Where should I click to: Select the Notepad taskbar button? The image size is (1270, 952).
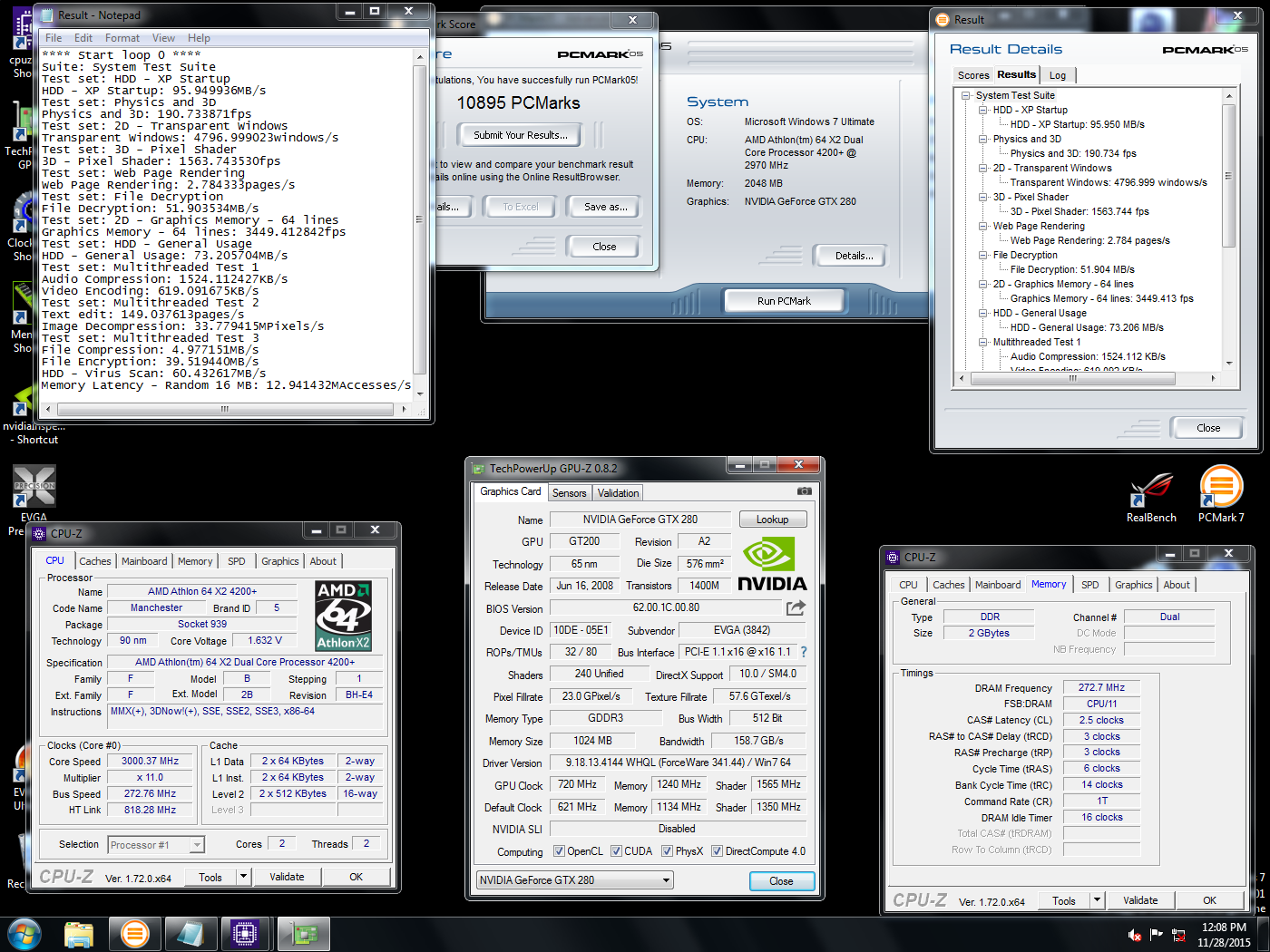click(x=190, y=934)
